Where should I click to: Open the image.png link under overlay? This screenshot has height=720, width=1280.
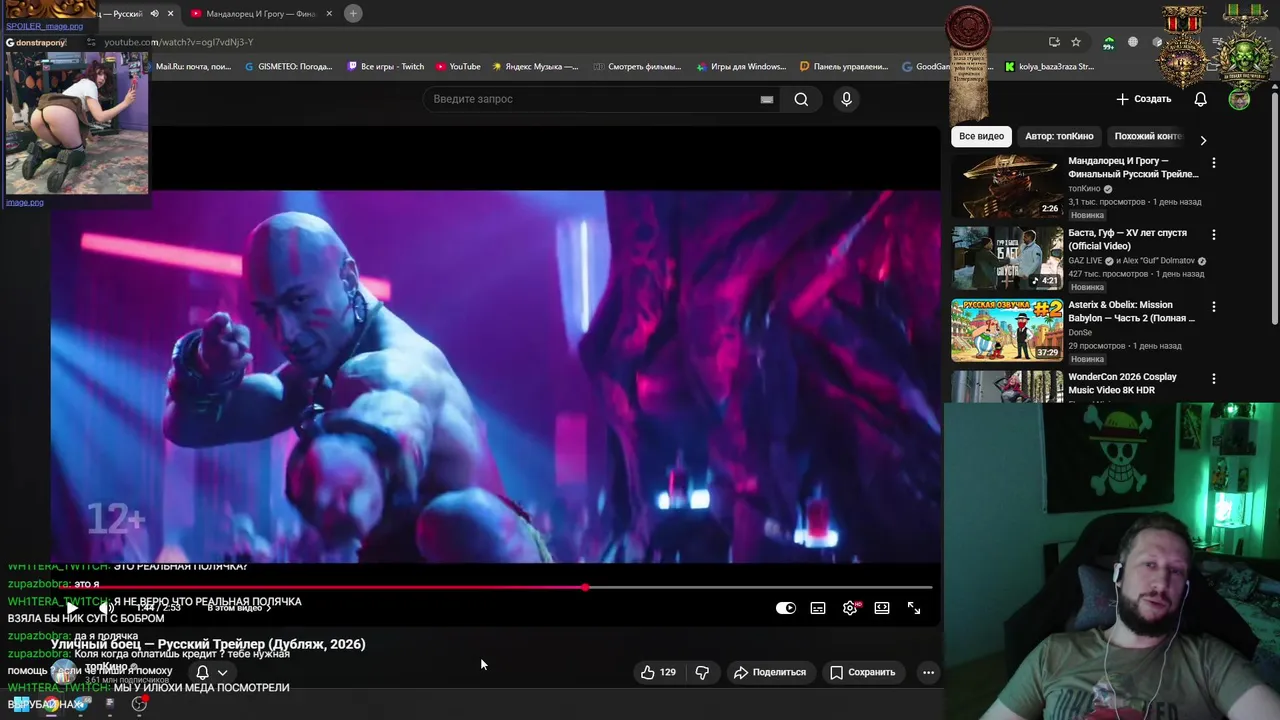[25, 202]
